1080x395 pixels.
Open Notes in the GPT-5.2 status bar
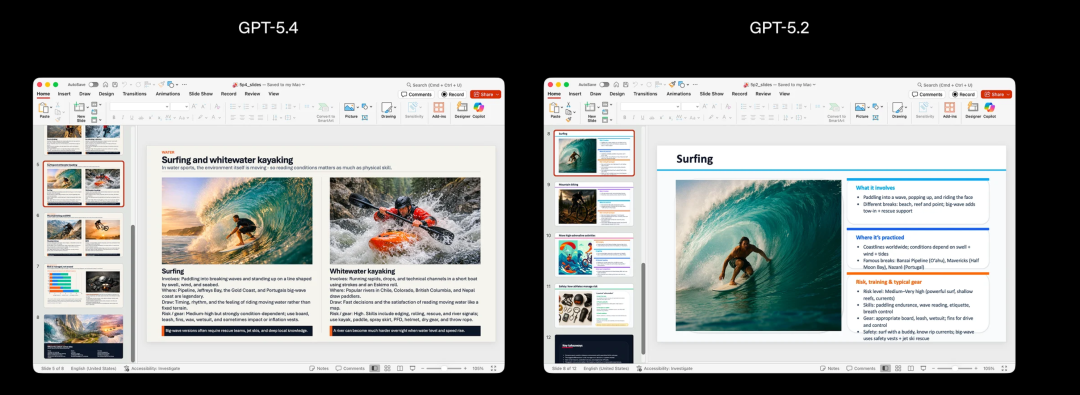pos(829,368)
